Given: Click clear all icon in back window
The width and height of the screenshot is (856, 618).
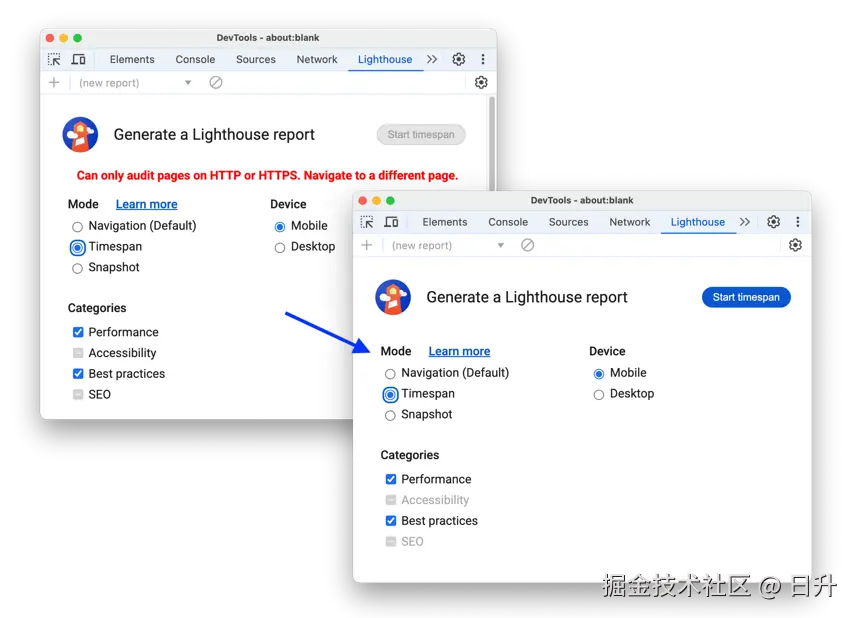Looking at the screenshot, I should (x=216, y=82).
